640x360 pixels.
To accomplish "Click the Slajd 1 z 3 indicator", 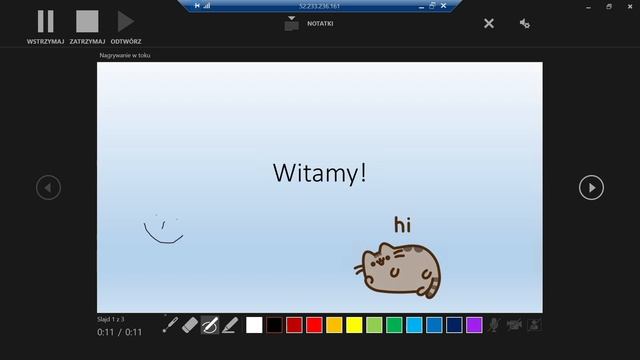I will coord(111,319).
